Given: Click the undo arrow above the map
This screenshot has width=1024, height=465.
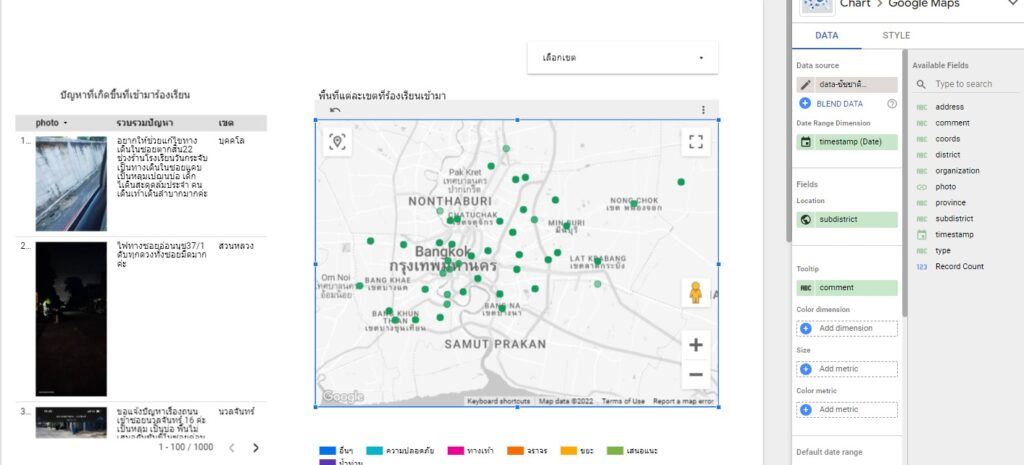Looking at the screenshot, I should coord(335,110).
